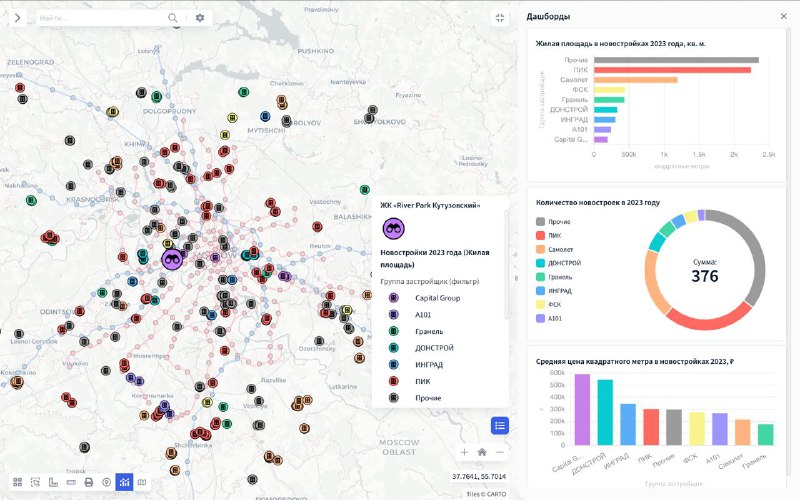Reset map to home extent
Screen dimensions: 800x500
point(482,452)
